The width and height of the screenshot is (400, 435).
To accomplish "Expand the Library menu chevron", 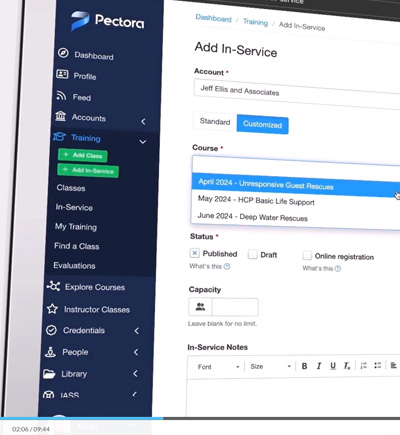I will 135,373.
